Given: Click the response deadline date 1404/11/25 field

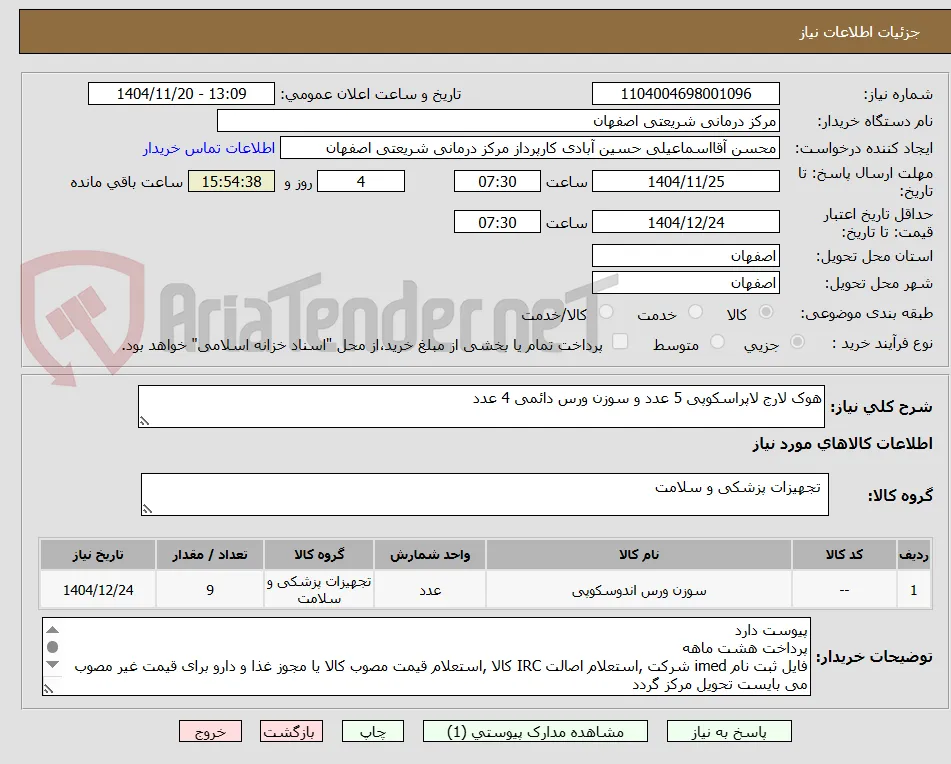Looking at the screenshot, I should click(685, 181).
